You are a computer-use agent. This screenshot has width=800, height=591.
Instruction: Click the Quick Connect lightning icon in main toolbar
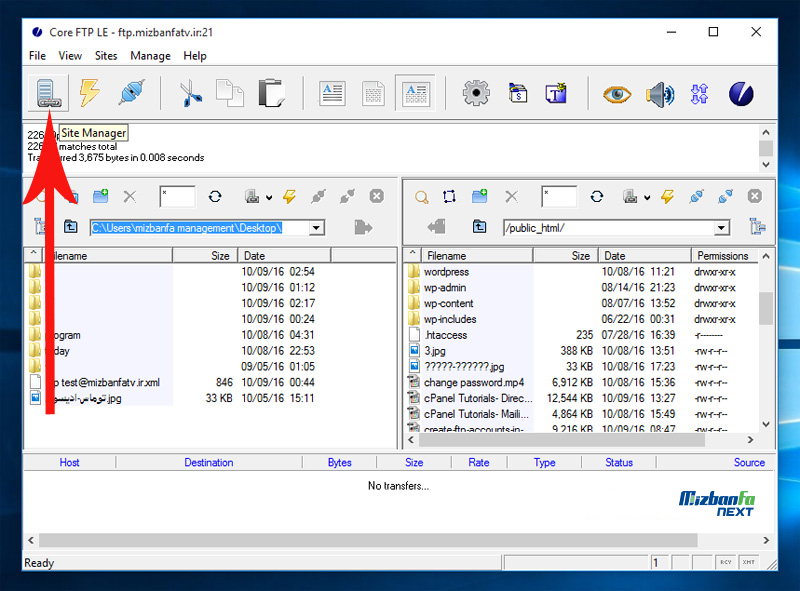(x=90, y=93)
